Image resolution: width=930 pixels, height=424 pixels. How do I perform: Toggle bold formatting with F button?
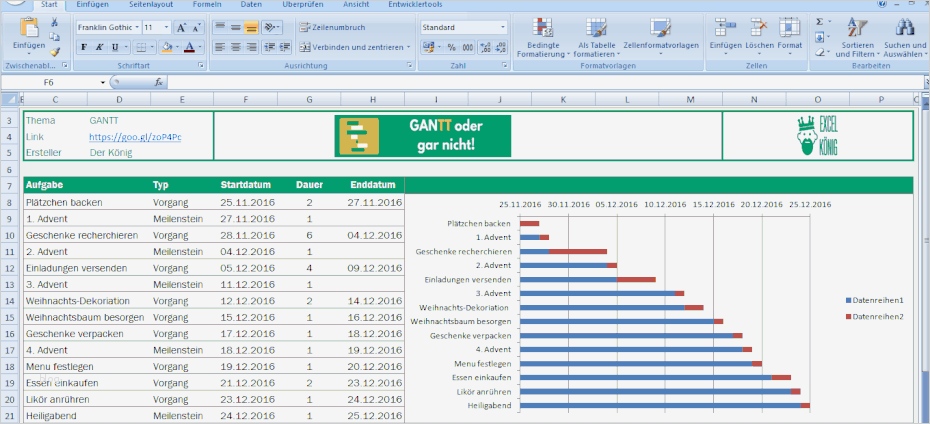pos(84,47)
